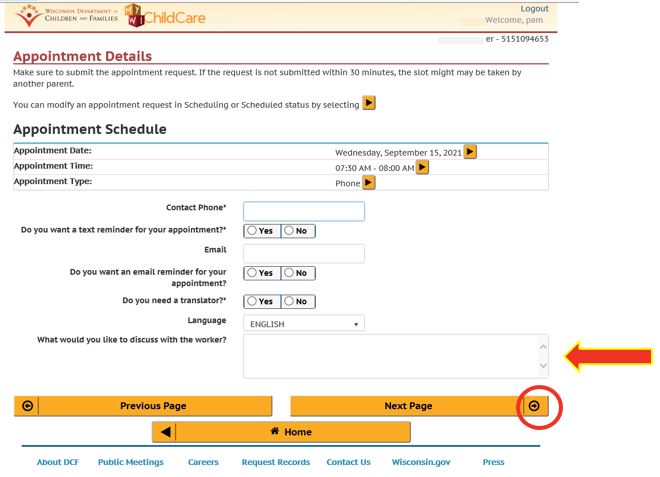Click the left arrow icon on Previous Page
This screenshot has height=477, width=660.
tap(27, 406)
